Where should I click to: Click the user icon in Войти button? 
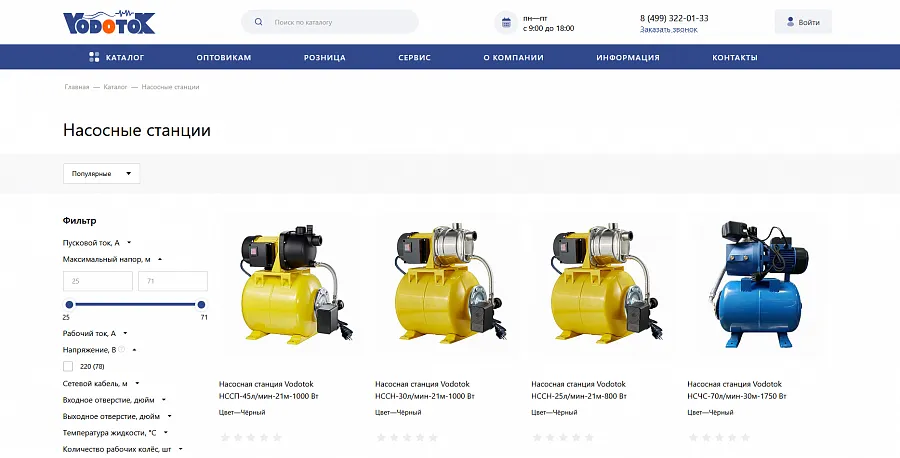tap(790, 22)
